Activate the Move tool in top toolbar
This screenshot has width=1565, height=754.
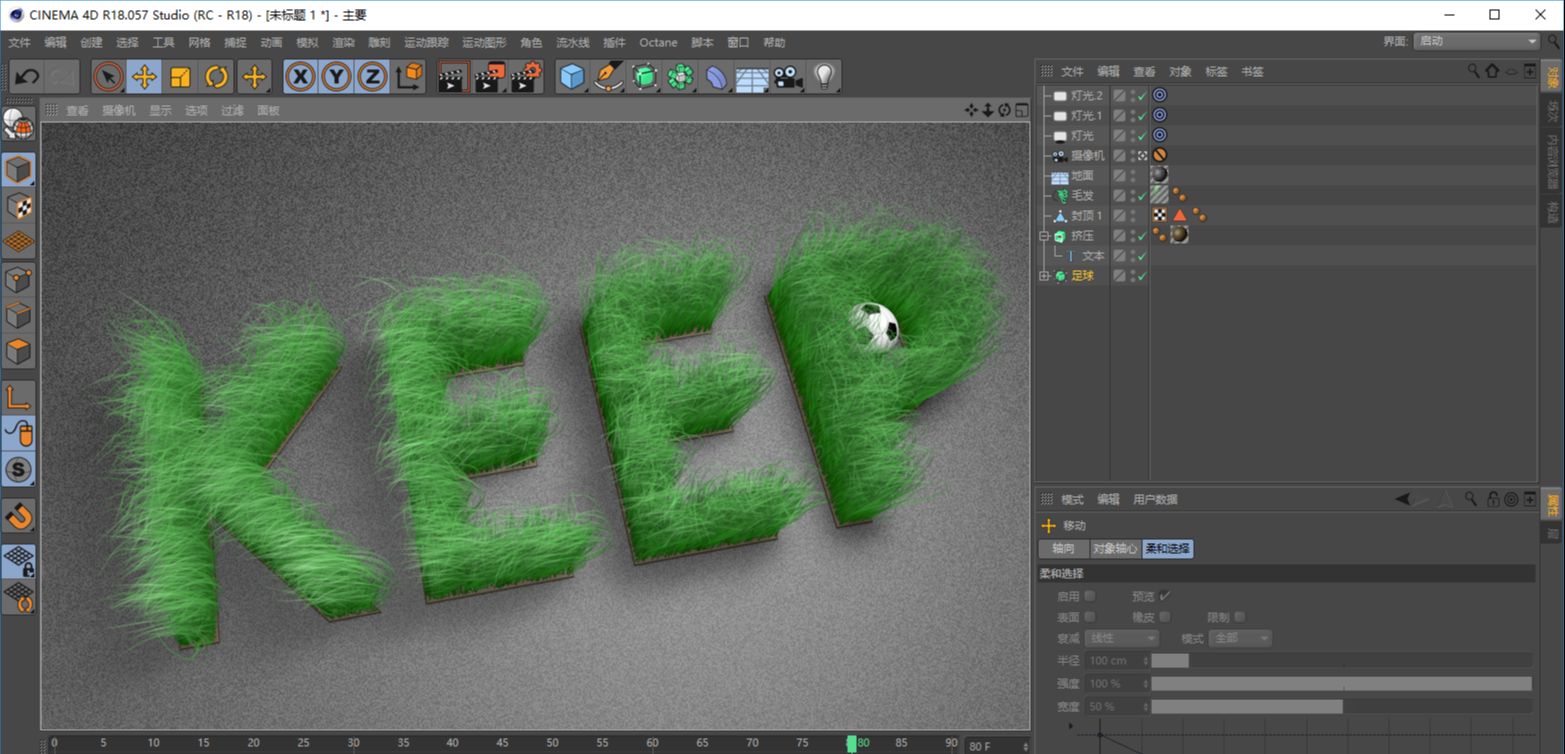(x=144, y=77)
